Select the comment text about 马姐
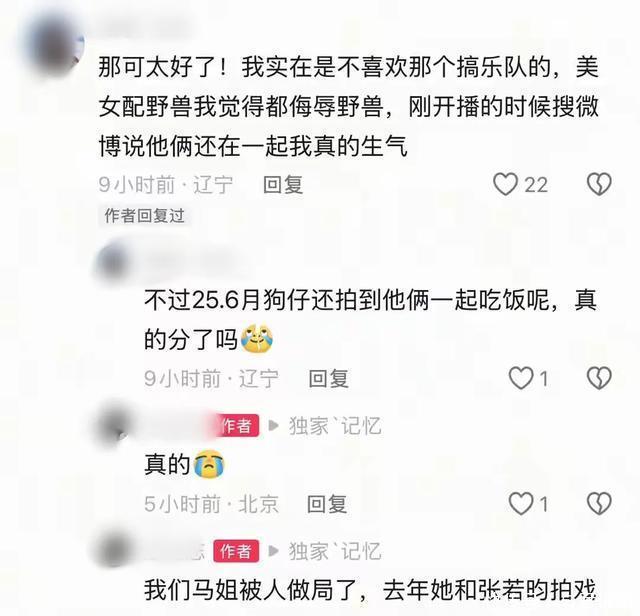 point(370,590)
